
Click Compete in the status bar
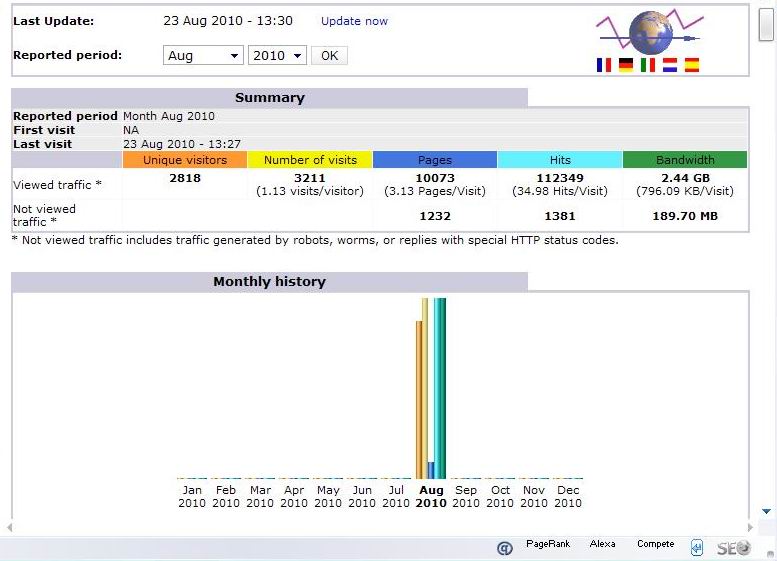coord(656,544)
